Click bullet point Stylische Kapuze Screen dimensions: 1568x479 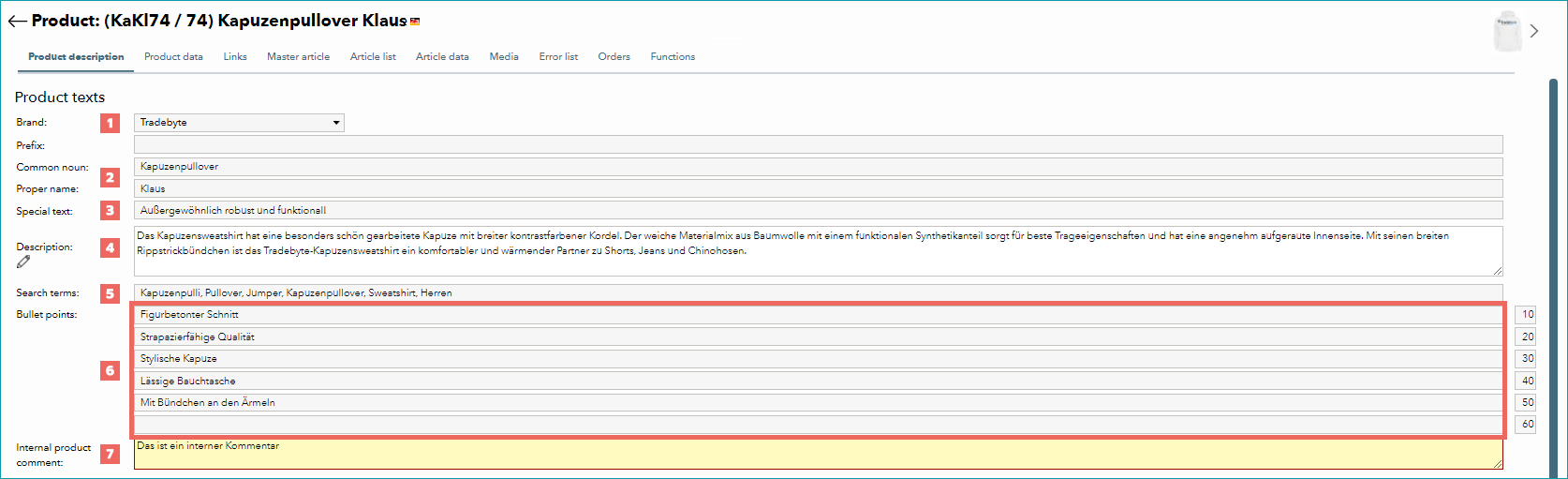pyautogui.click(x=819, y=359)
